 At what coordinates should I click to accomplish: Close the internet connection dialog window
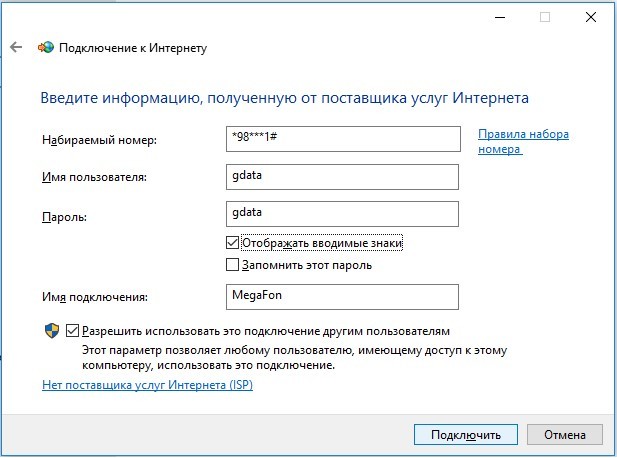tap(593, 17)
